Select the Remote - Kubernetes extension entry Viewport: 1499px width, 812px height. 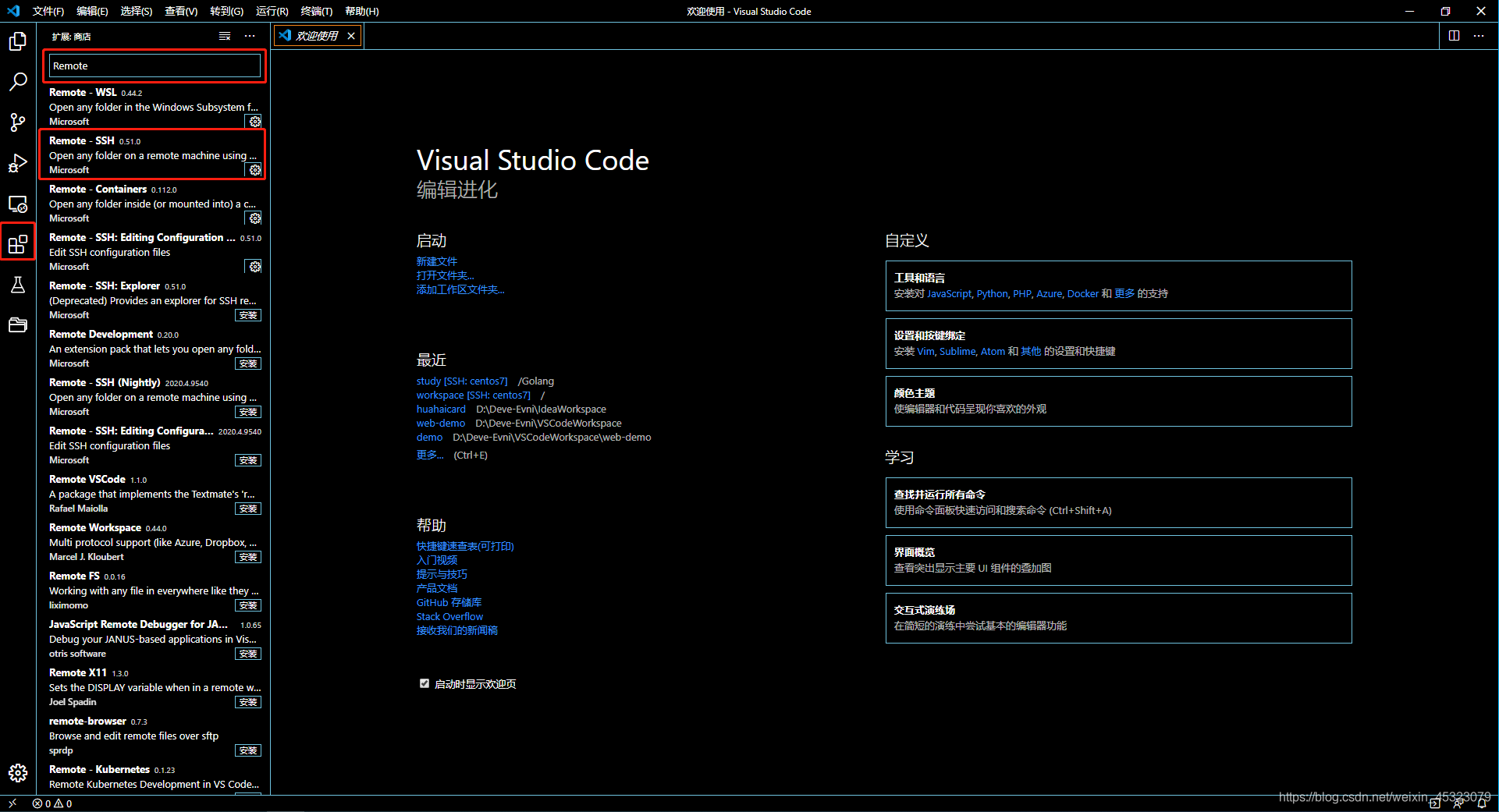(155, 777)
